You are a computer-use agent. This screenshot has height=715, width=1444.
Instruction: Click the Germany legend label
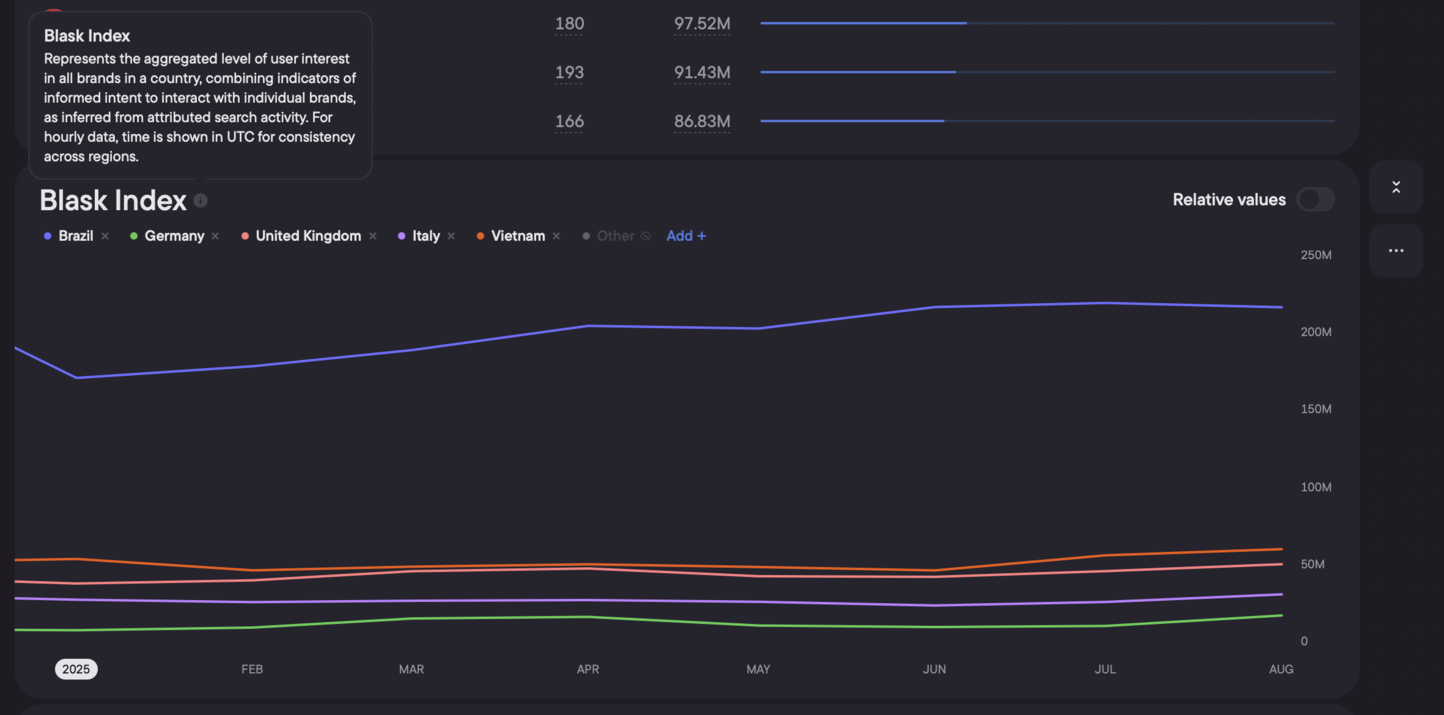click(174, 236)
